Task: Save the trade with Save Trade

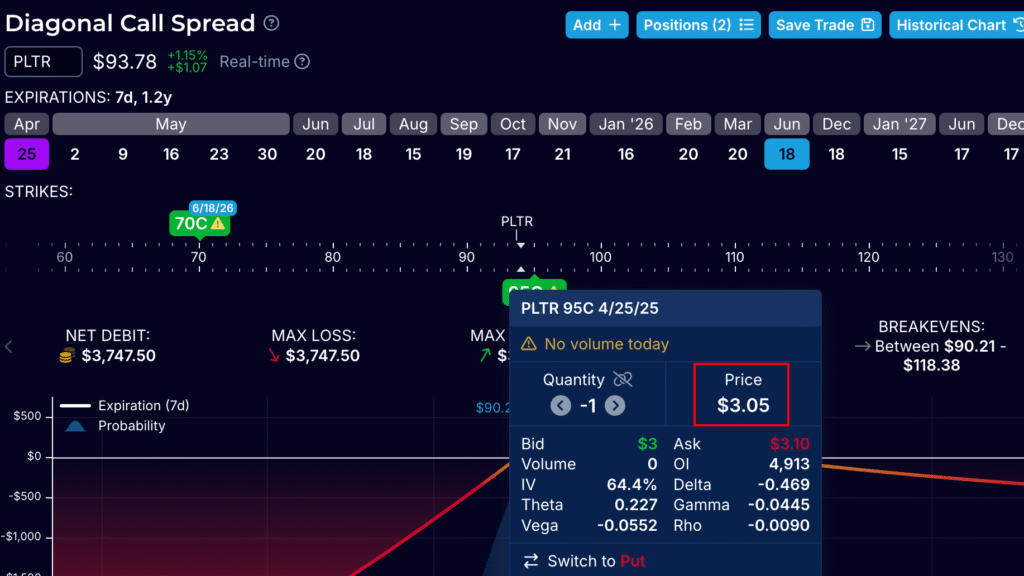Action: [x=825, y=25]
